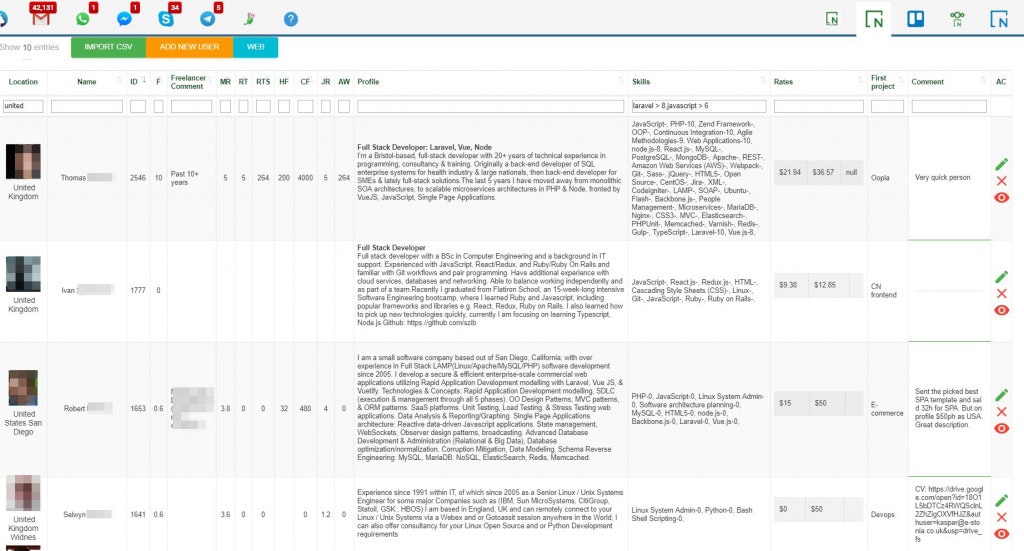This screenshot has height=551, width=1024.
Task: Click the blue WEB button
Action: 255,47
